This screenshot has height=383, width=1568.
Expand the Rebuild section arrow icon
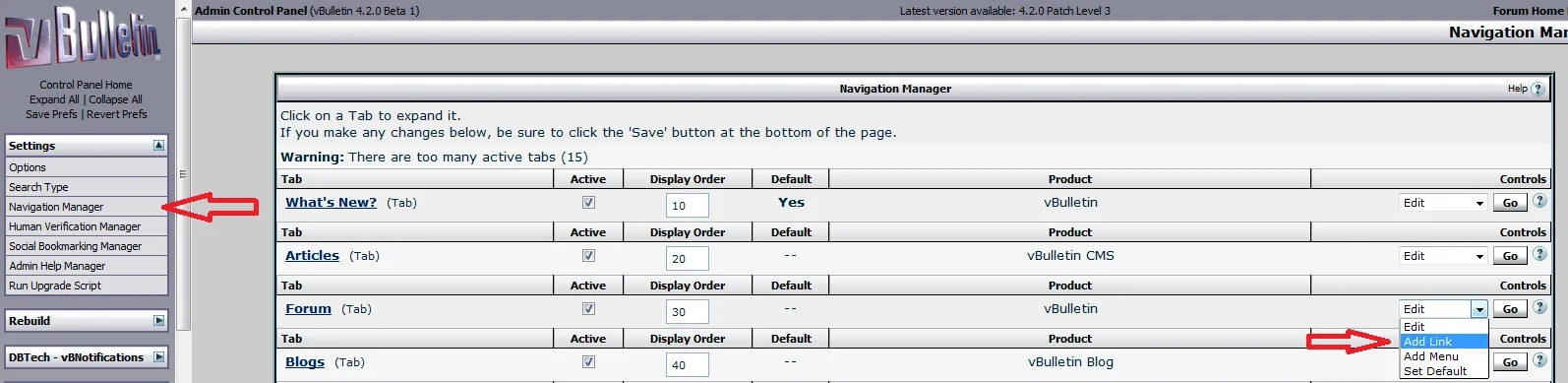click(158, 320)
